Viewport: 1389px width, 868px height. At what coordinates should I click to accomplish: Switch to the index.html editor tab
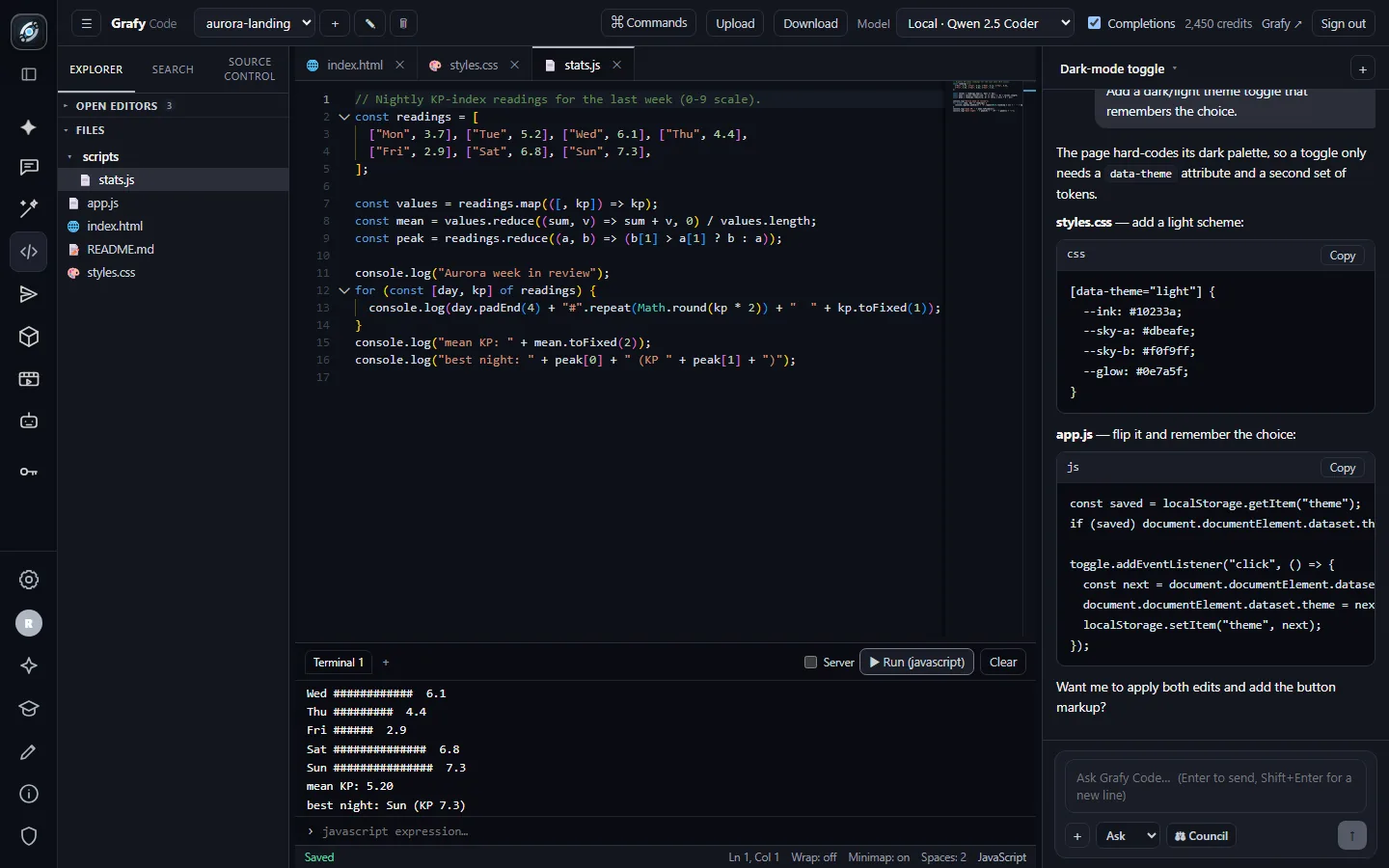pos(355,66)
